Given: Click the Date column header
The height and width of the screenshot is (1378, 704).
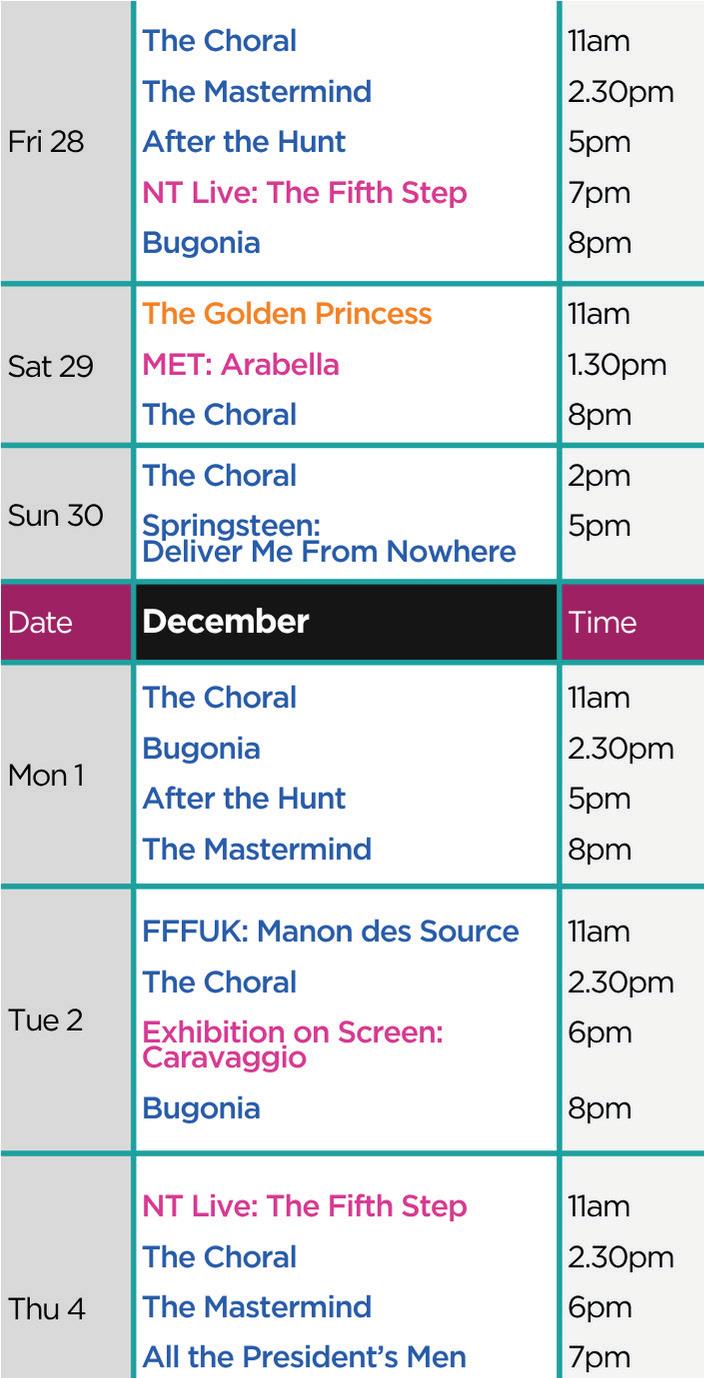Looking at the screenshot, I should tap(41, 623).
